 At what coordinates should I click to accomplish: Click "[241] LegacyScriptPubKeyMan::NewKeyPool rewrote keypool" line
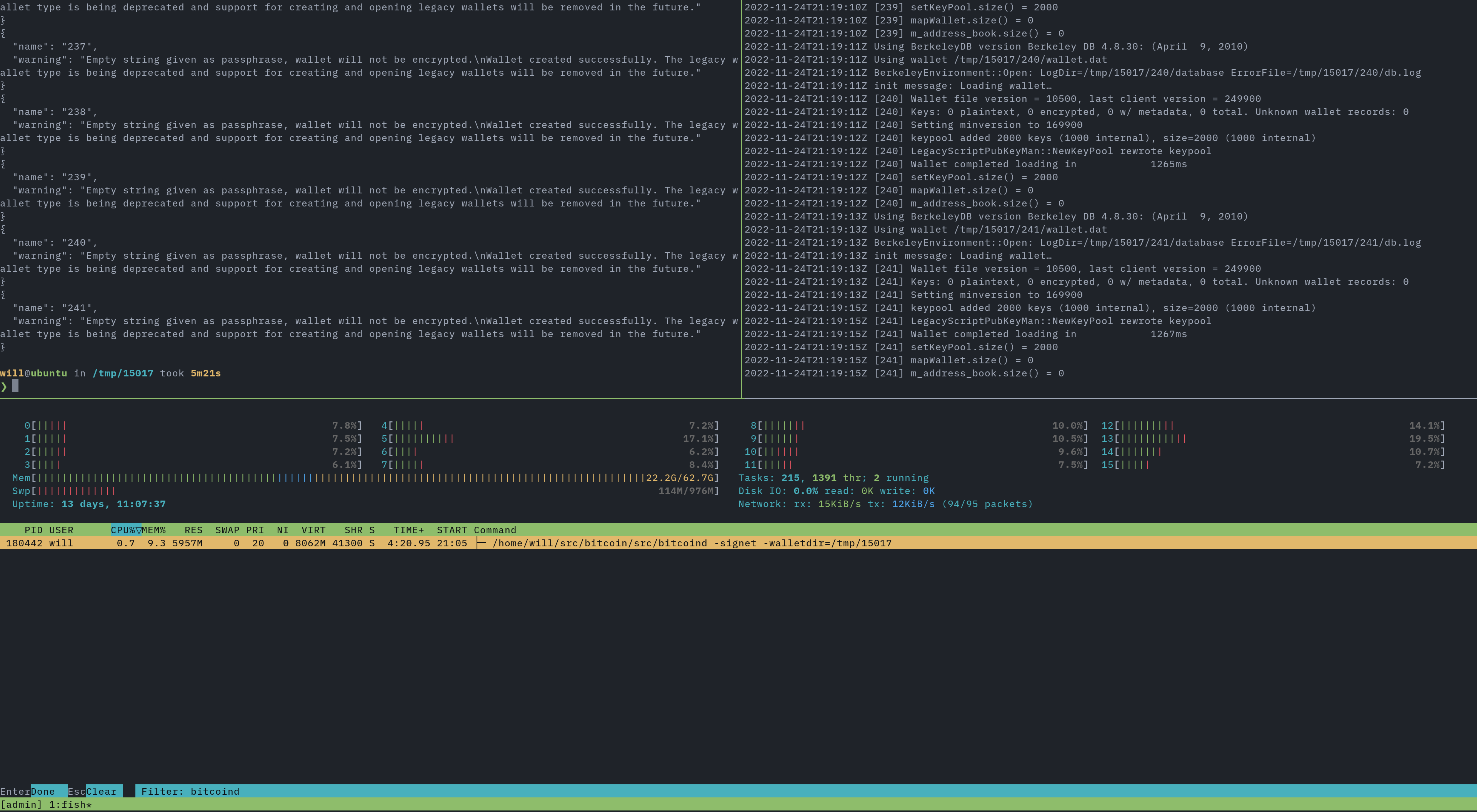point(978,321)
